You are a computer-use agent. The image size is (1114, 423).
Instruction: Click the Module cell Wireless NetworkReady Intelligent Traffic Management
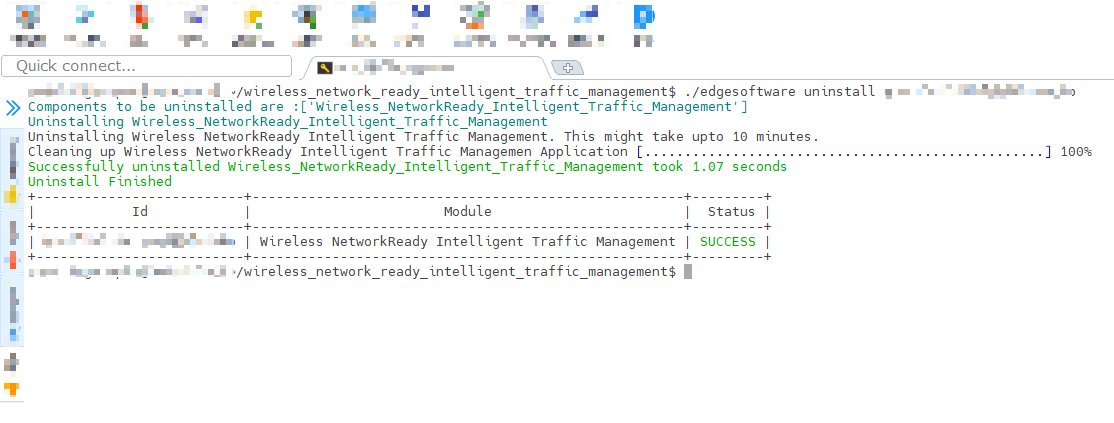click(467, 242)
